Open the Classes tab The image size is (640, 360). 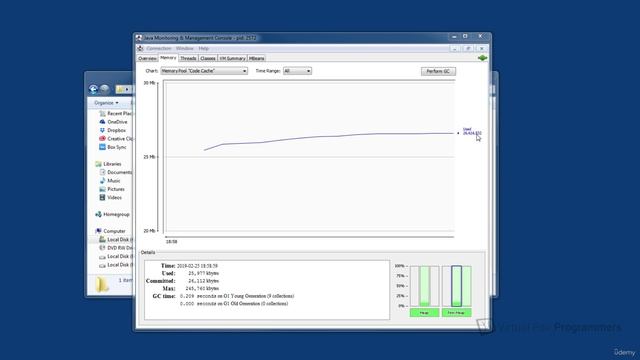[208, 58]
